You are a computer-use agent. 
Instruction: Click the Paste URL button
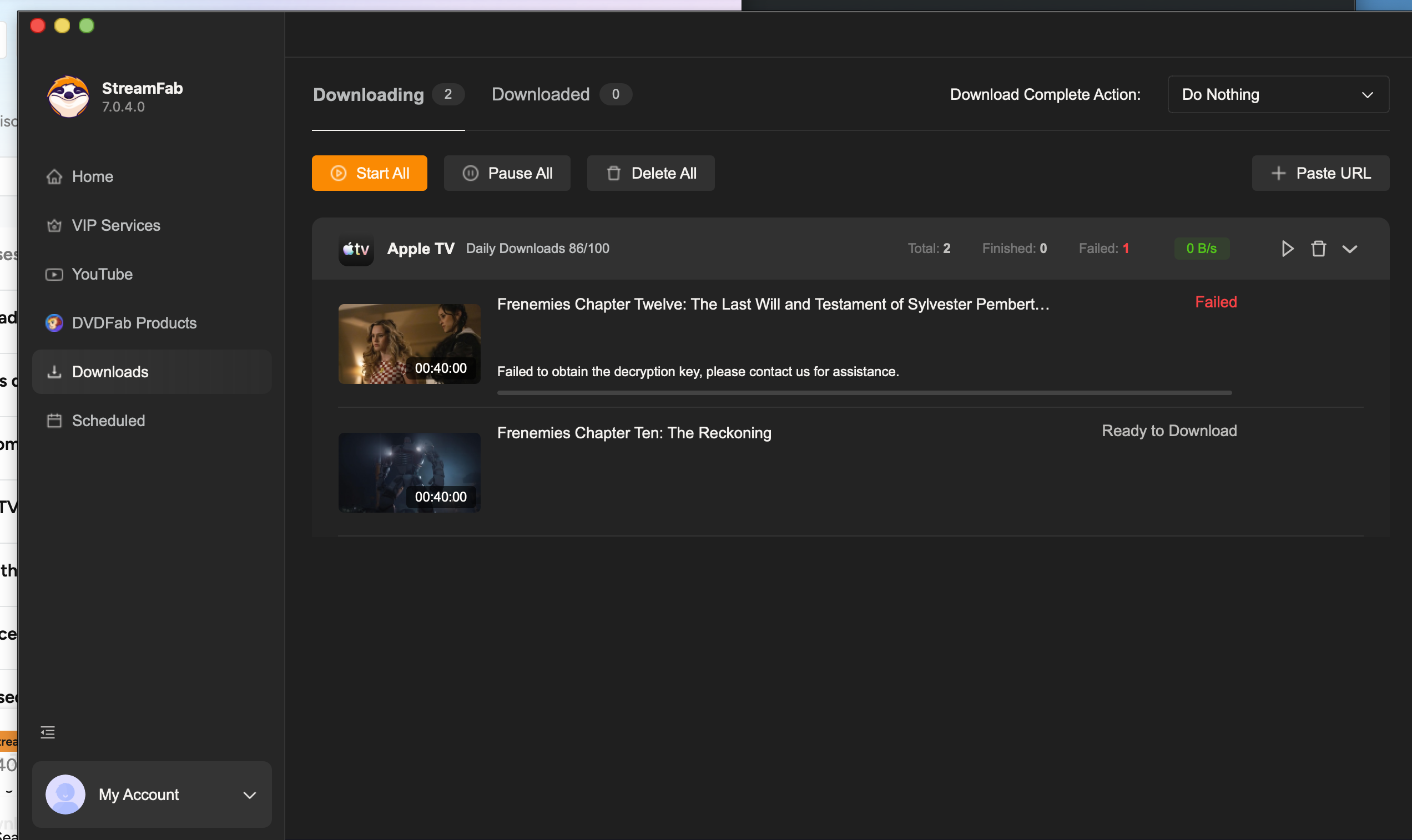1320,173
